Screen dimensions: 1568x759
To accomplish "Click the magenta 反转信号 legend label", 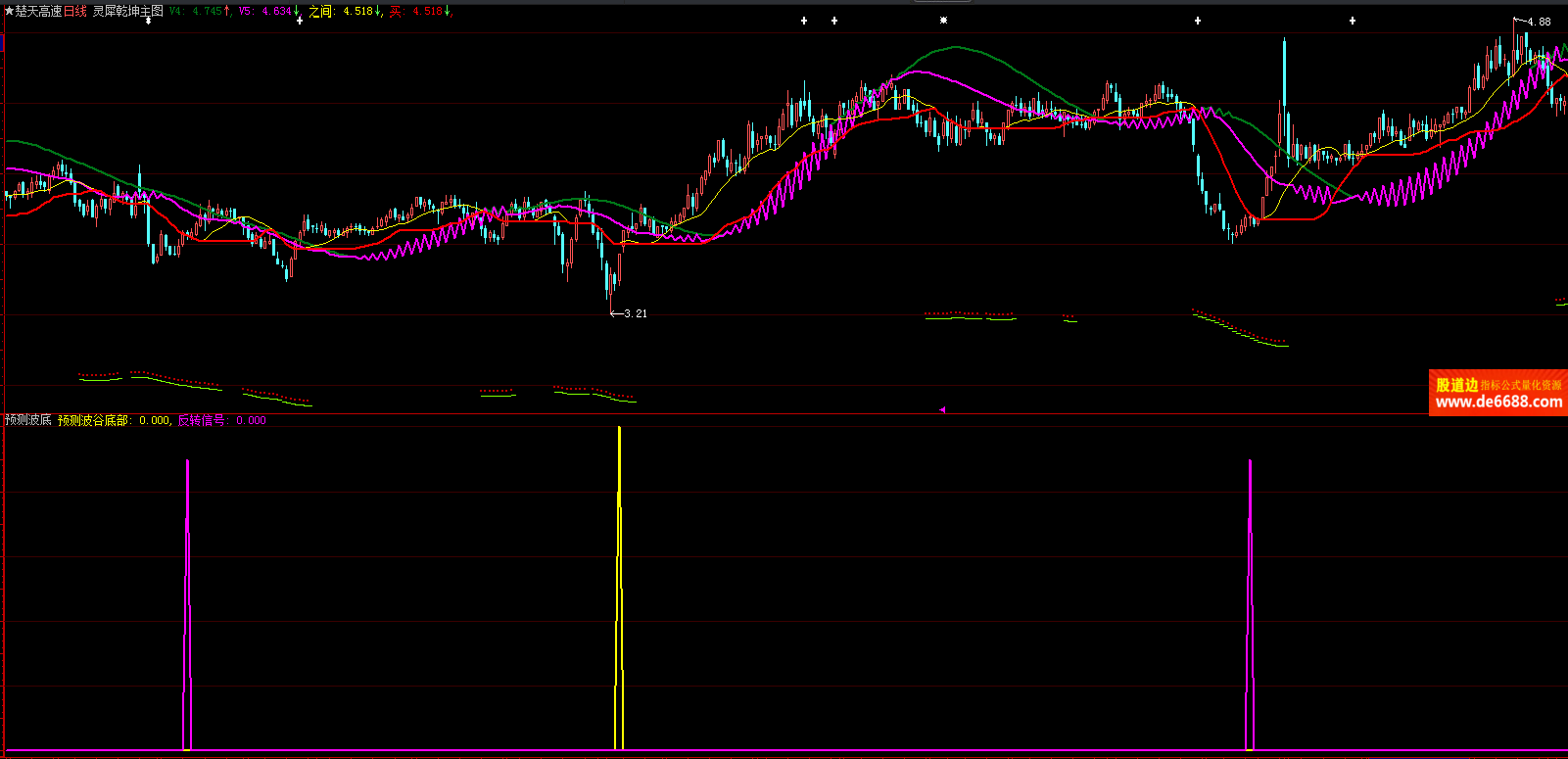I will 201,420.
